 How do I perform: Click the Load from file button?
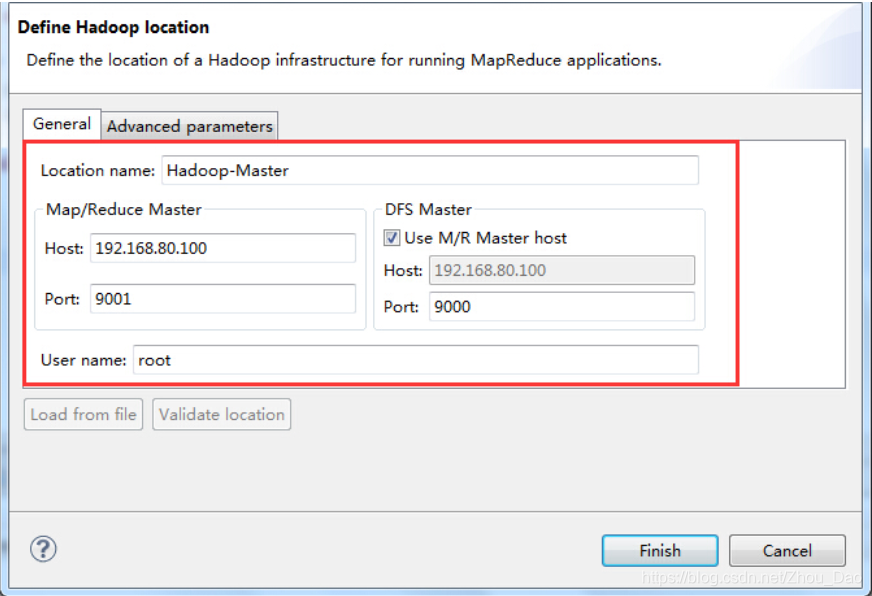coord(83,414)
